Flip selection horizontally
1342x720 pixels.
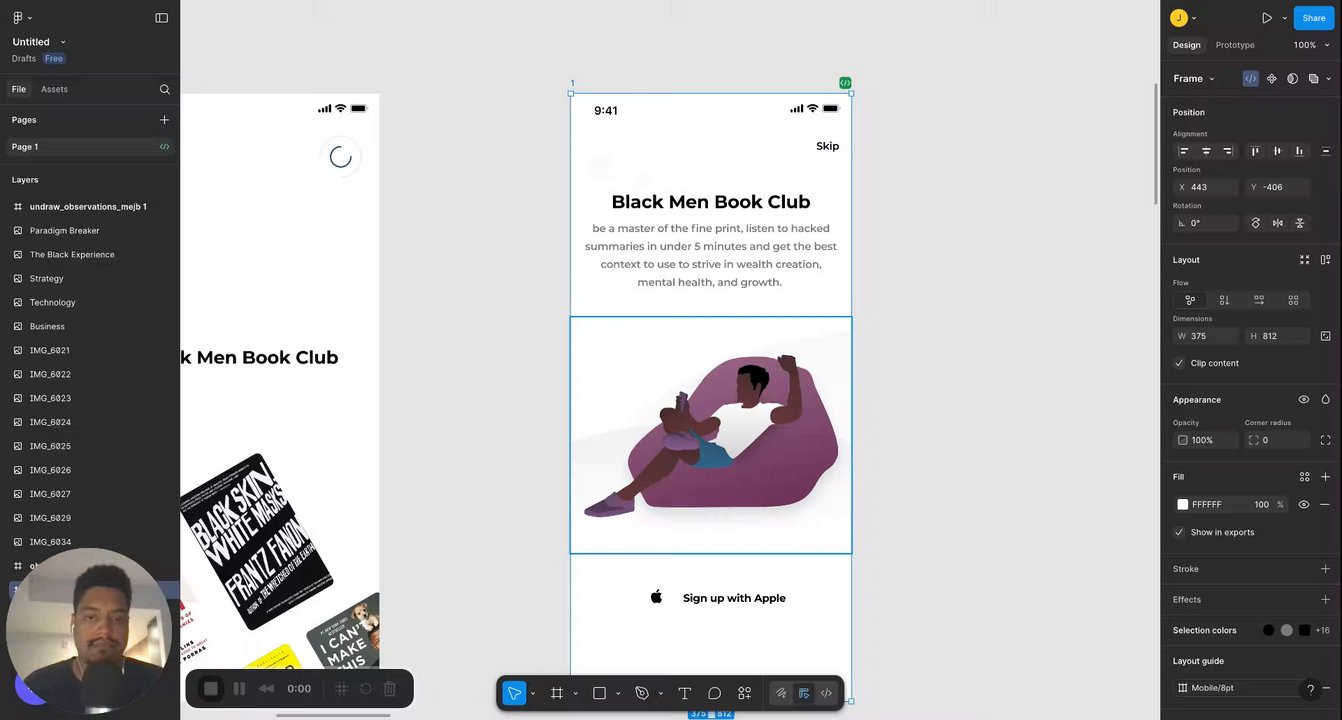pos(1278,223)
